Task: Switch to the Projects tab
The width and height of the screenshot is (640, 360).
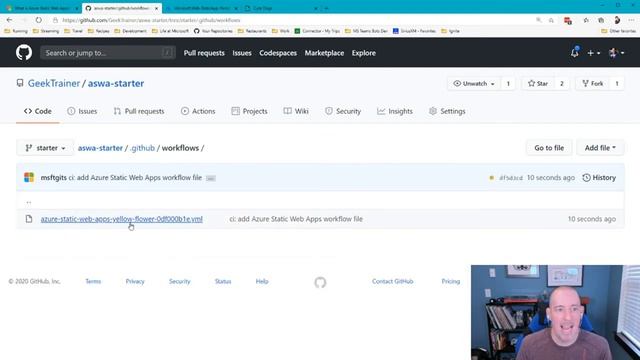Action: [x=249, y=111]
